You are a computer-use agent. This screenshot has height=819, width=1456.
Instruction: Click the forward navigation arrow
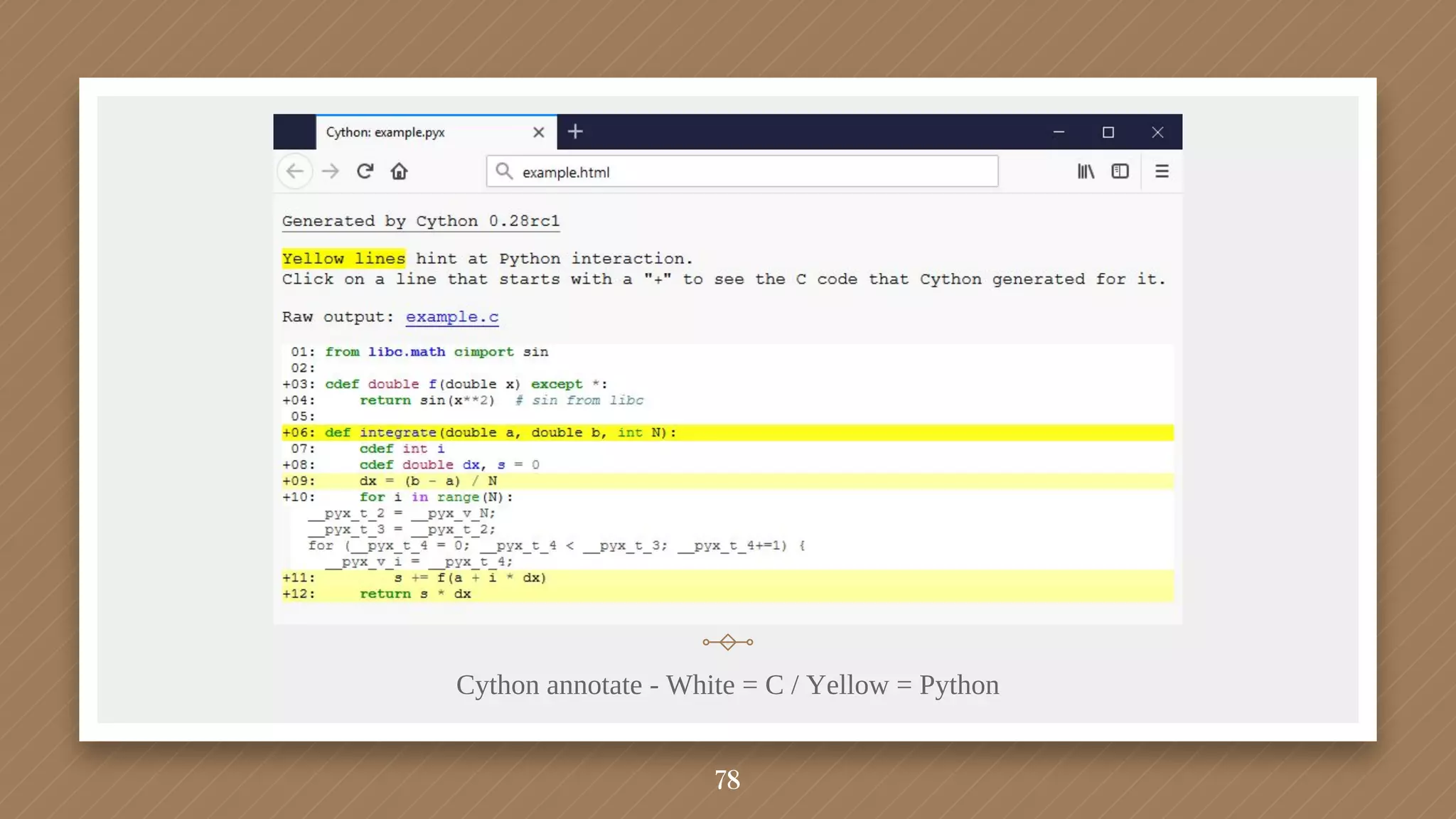click(x=330, y=171)
